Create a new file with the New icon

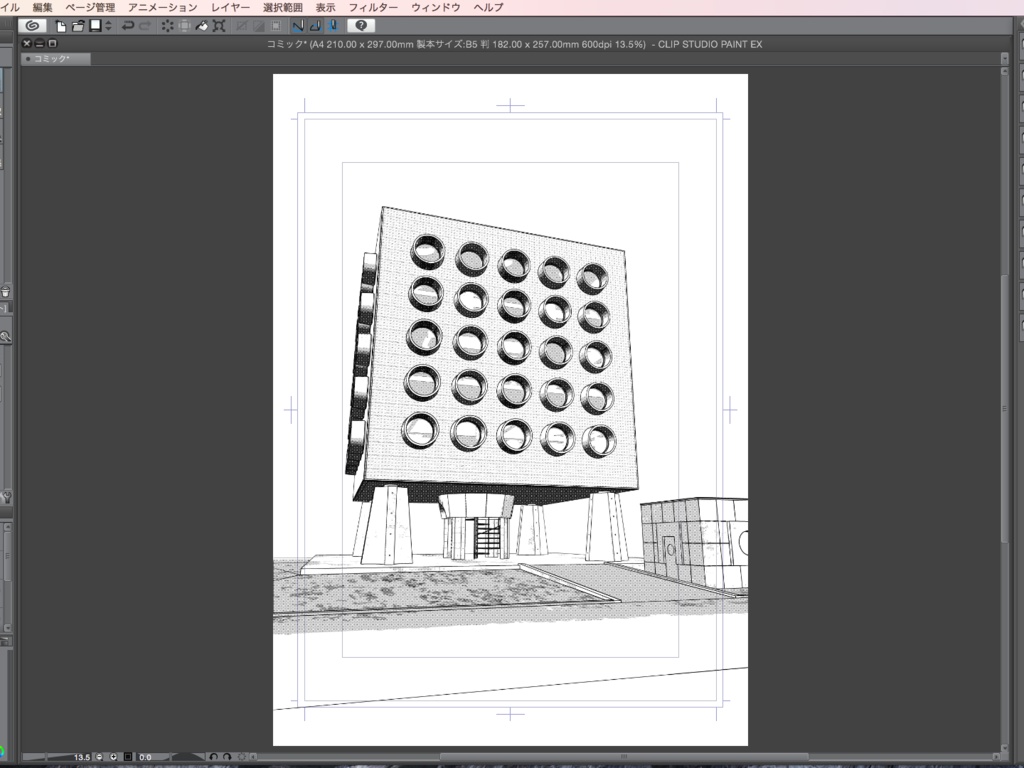61,25
